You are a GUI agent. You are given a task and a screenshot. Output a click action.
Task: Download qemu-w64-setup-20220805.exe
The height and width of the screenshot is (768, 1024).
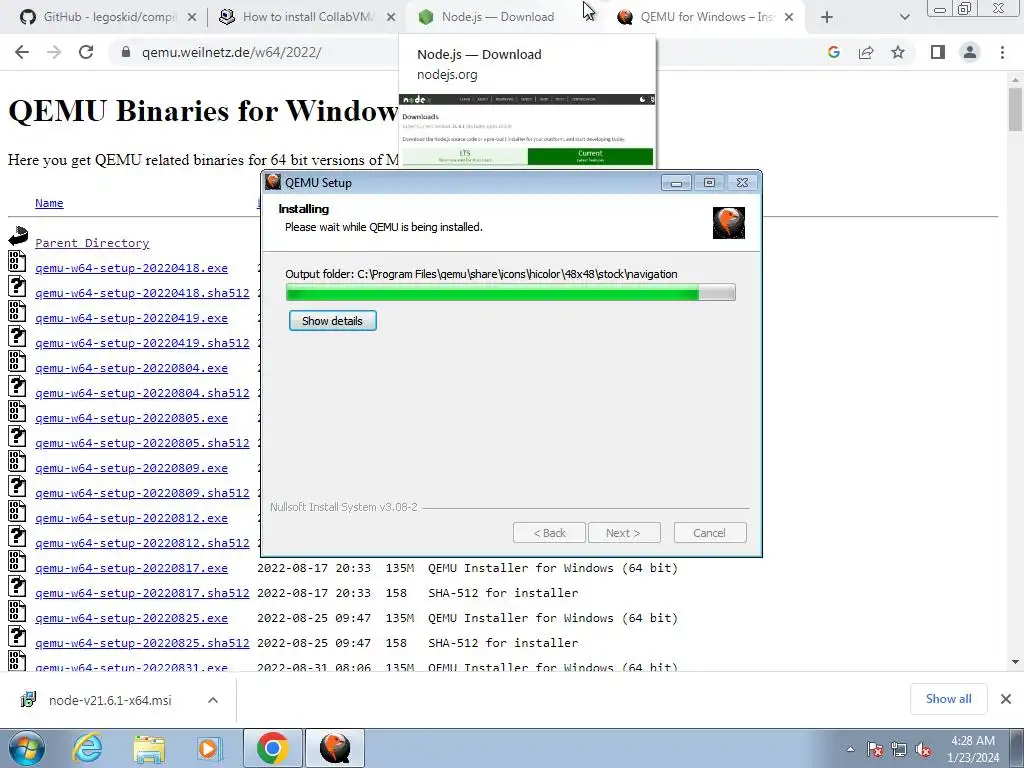click(131, 418)
